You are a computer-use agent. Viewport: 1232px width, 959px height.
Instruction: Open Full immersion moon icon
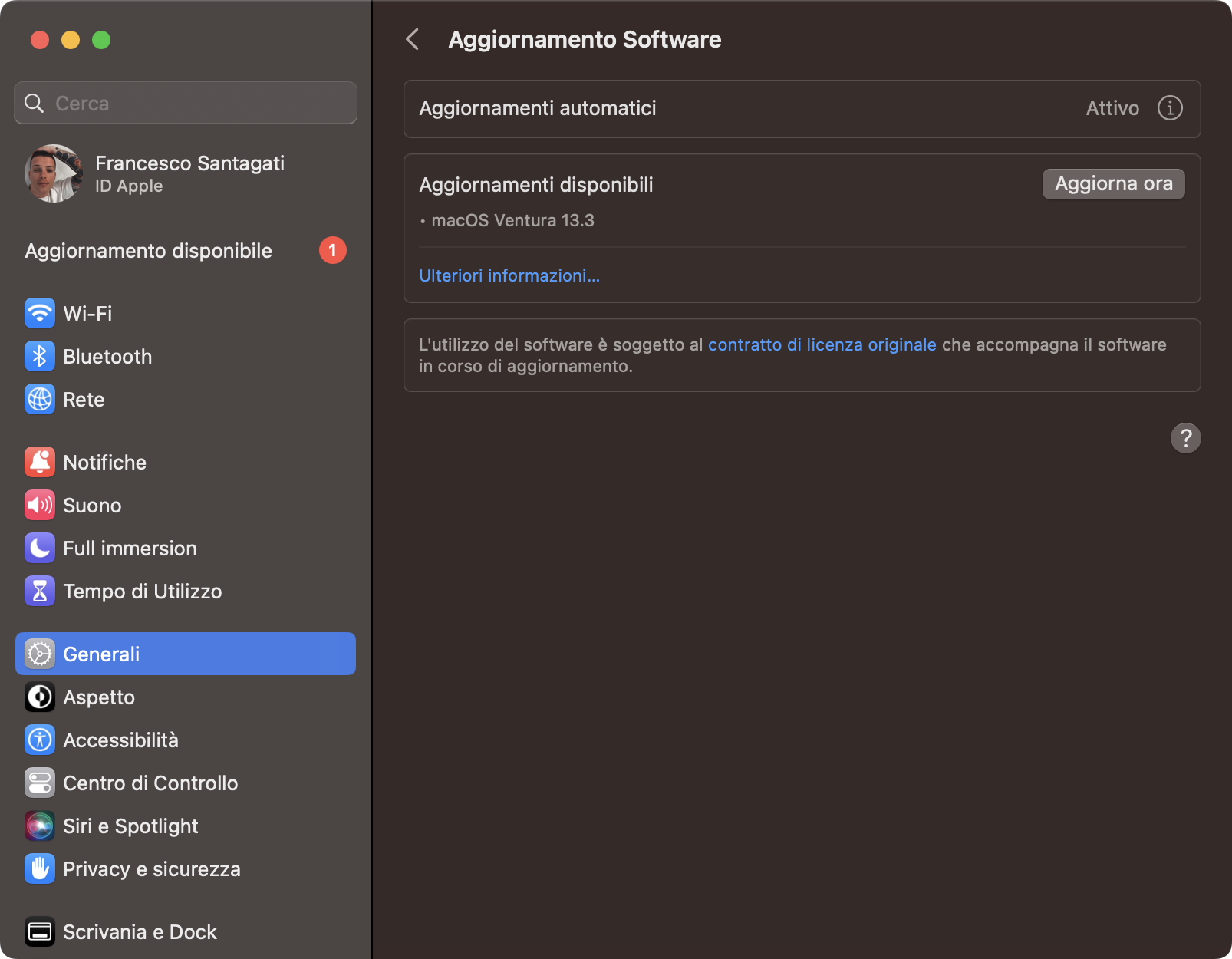[40, 548]
